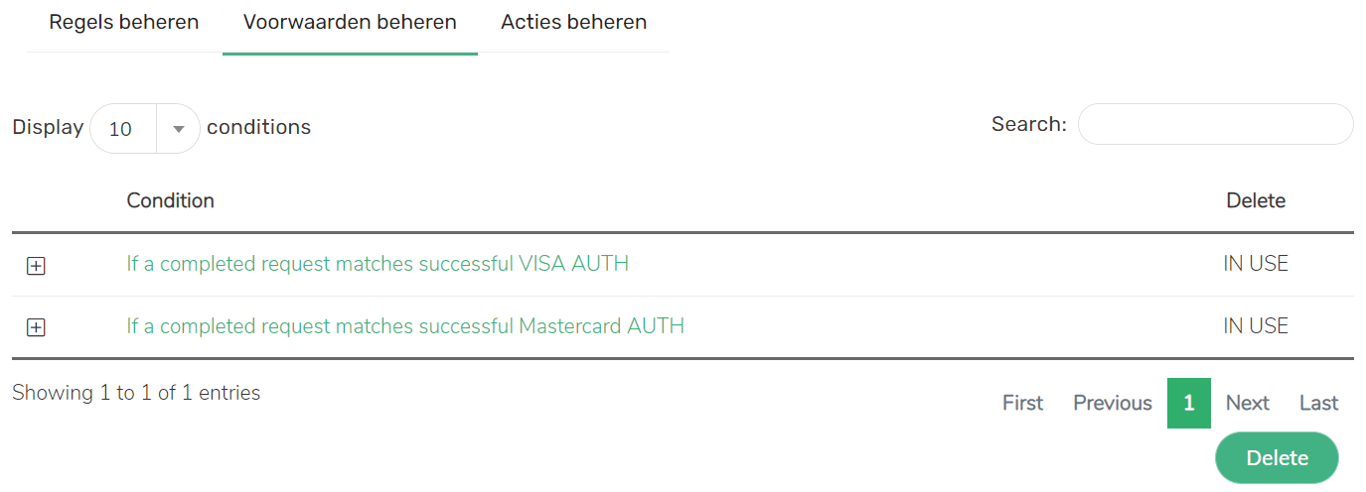Switch to the Regels beheren tab

pos(124,22)
